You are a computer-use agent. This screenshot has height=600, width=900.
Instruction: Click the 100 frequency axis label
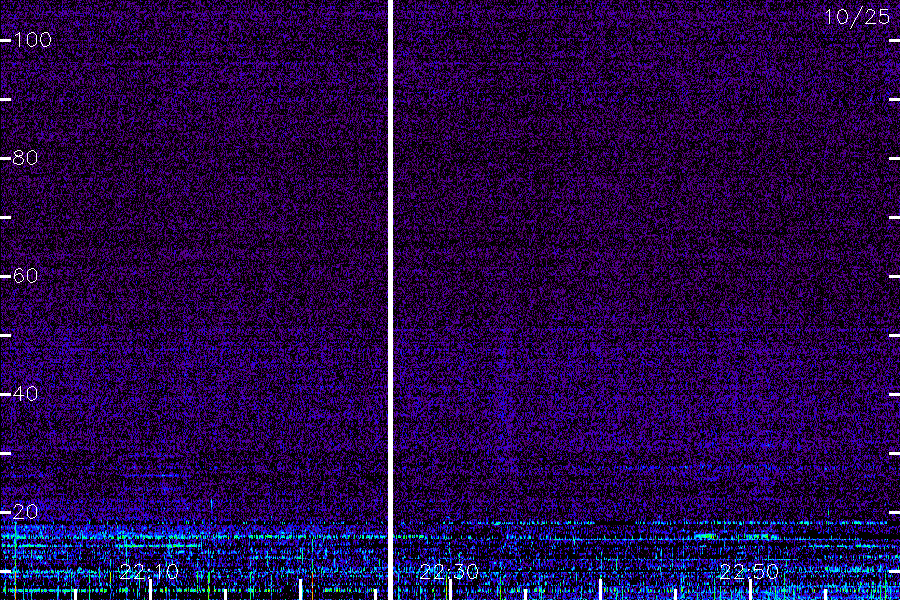click(x=32, y=40)
